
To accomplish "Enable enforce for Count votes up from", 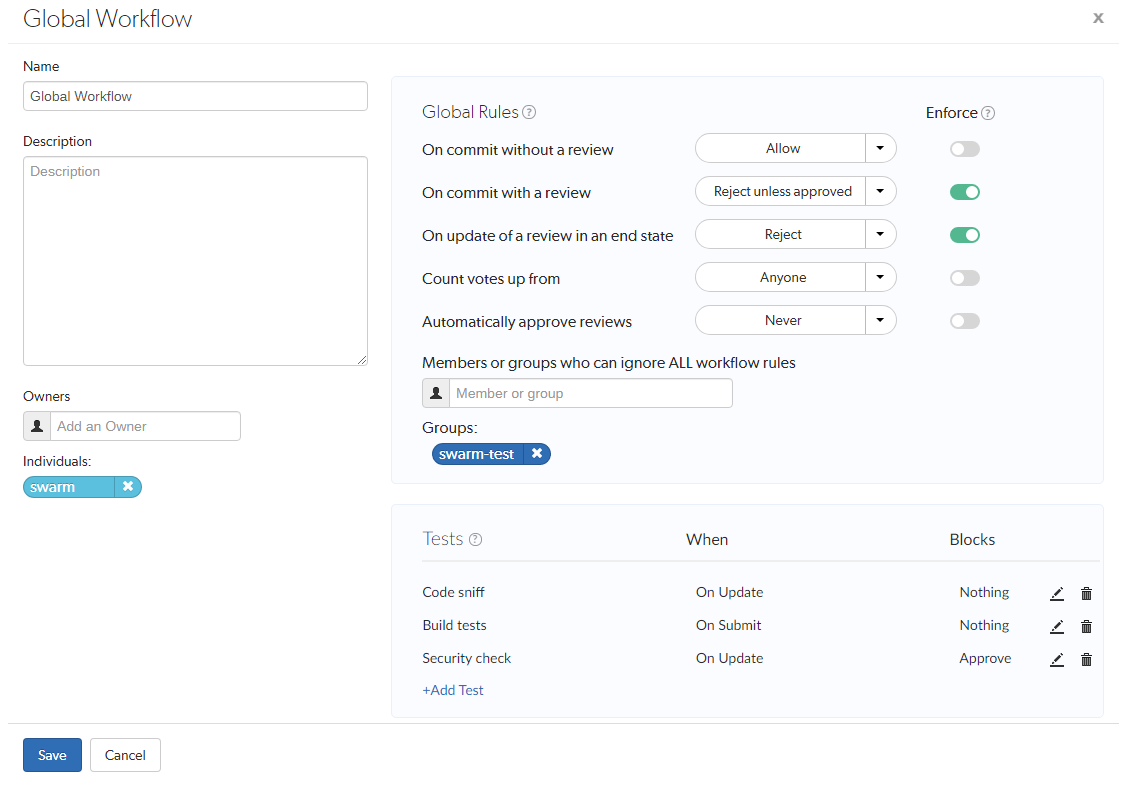I will click(964, 277).
